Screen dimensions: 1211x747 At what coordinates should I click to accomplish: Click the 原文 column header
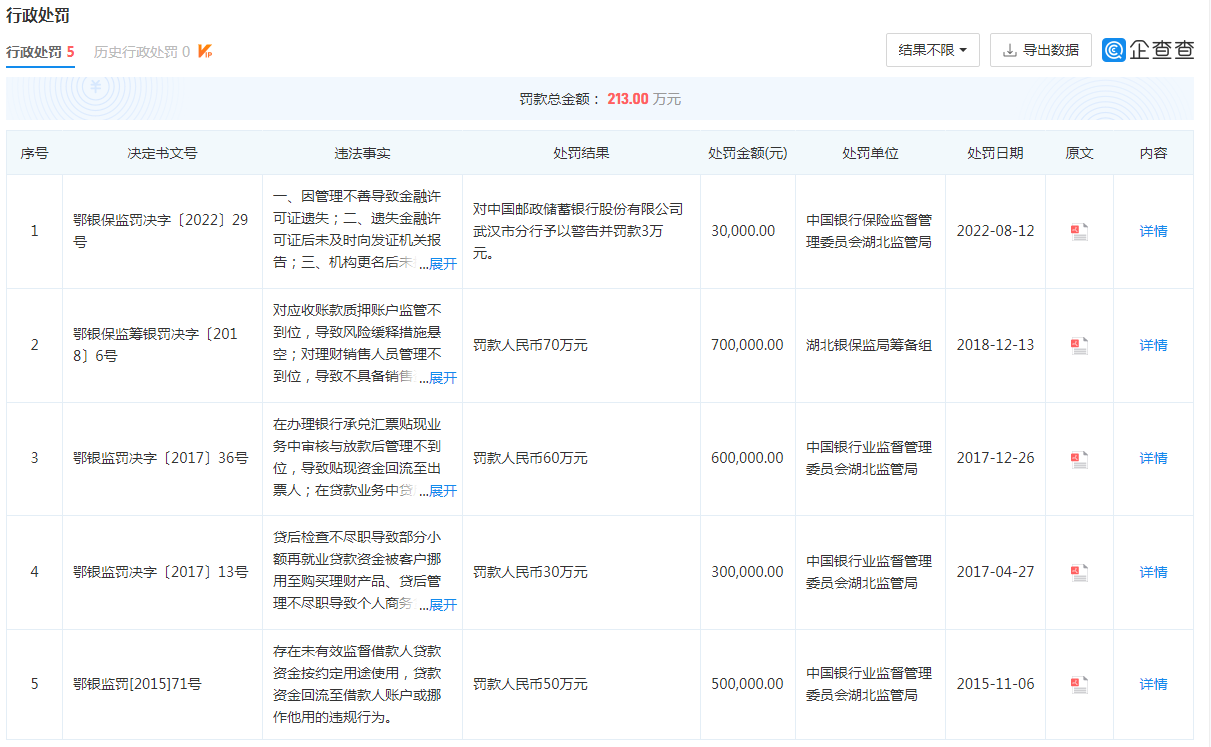click(1079, 154)
